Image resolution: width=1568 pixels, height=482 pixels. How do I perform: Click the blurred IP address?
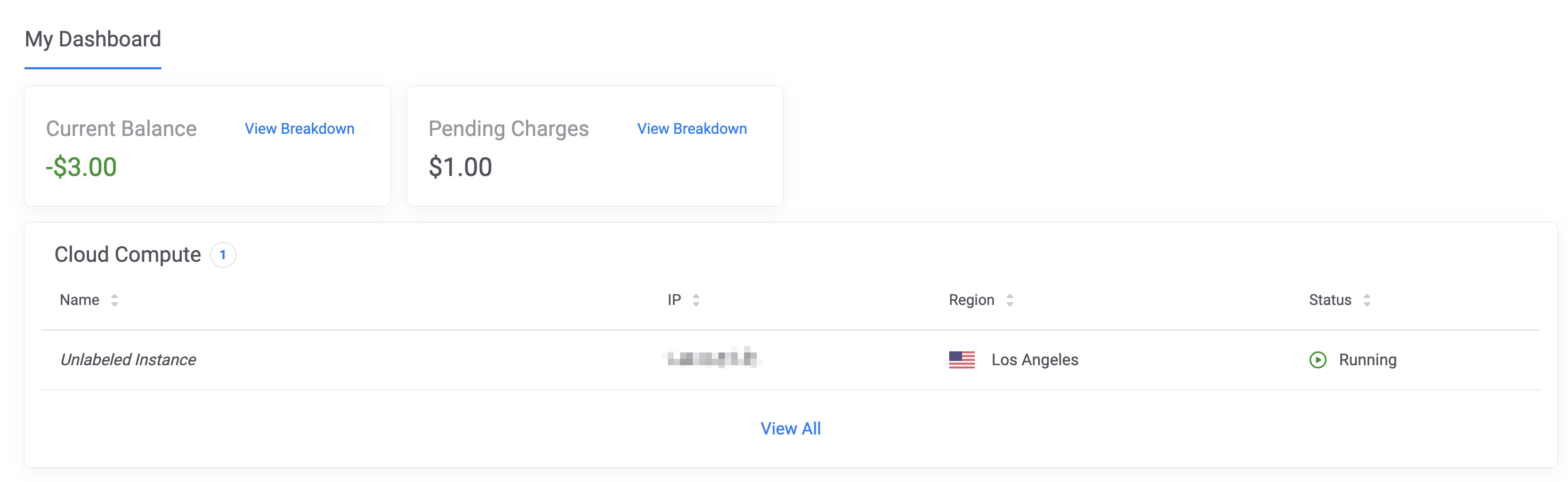coord(713,358)
